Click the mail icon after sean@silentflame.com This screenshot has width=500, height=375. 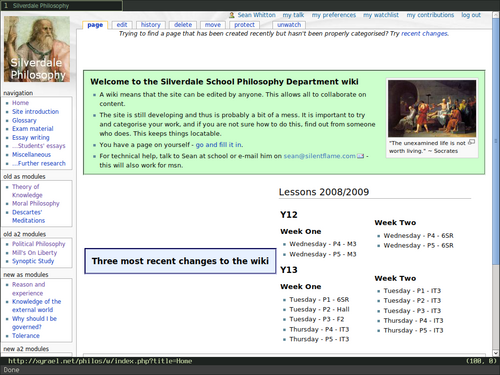point(360,156)
